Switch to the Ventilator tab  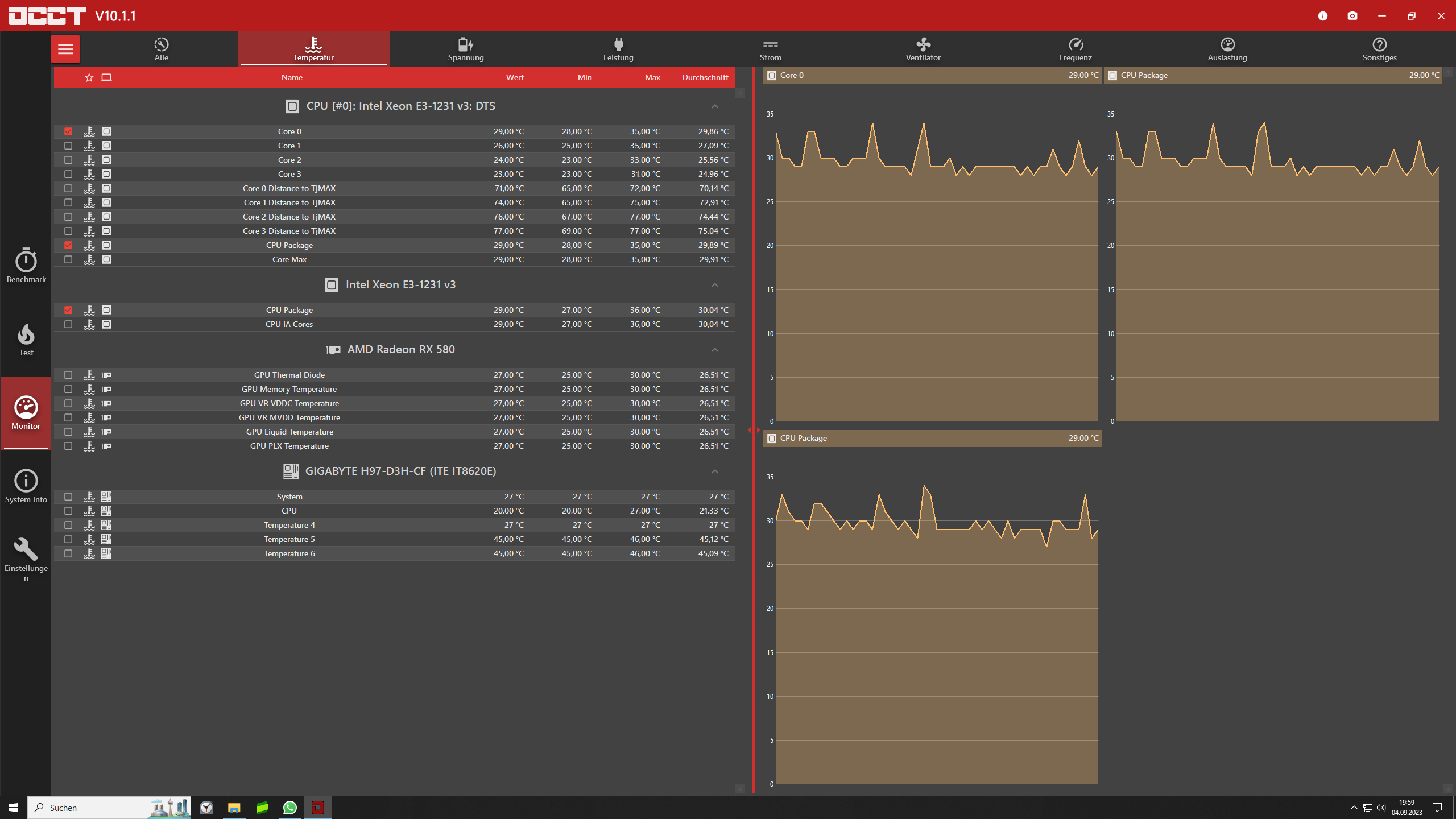(x=923, y=49)
